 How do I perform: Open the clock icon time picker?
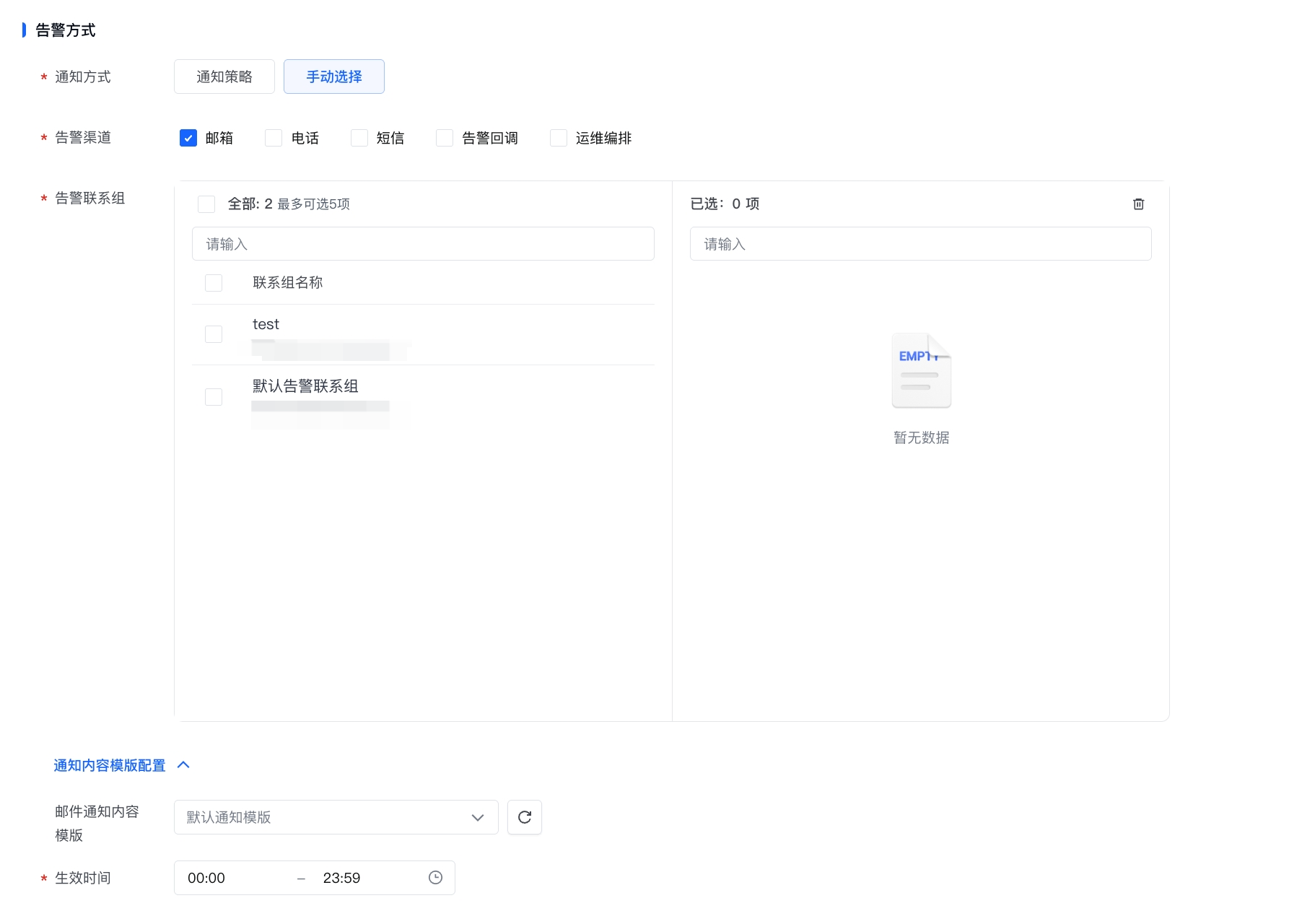435,878
